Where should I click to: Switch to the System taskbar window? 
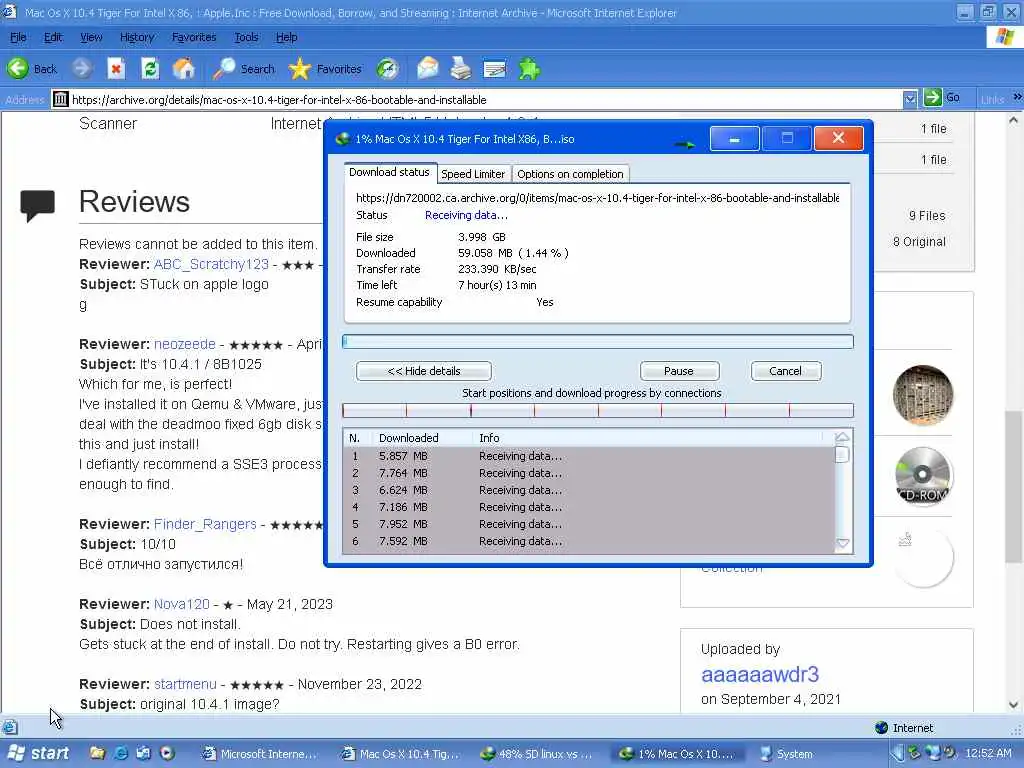point(787,754)
